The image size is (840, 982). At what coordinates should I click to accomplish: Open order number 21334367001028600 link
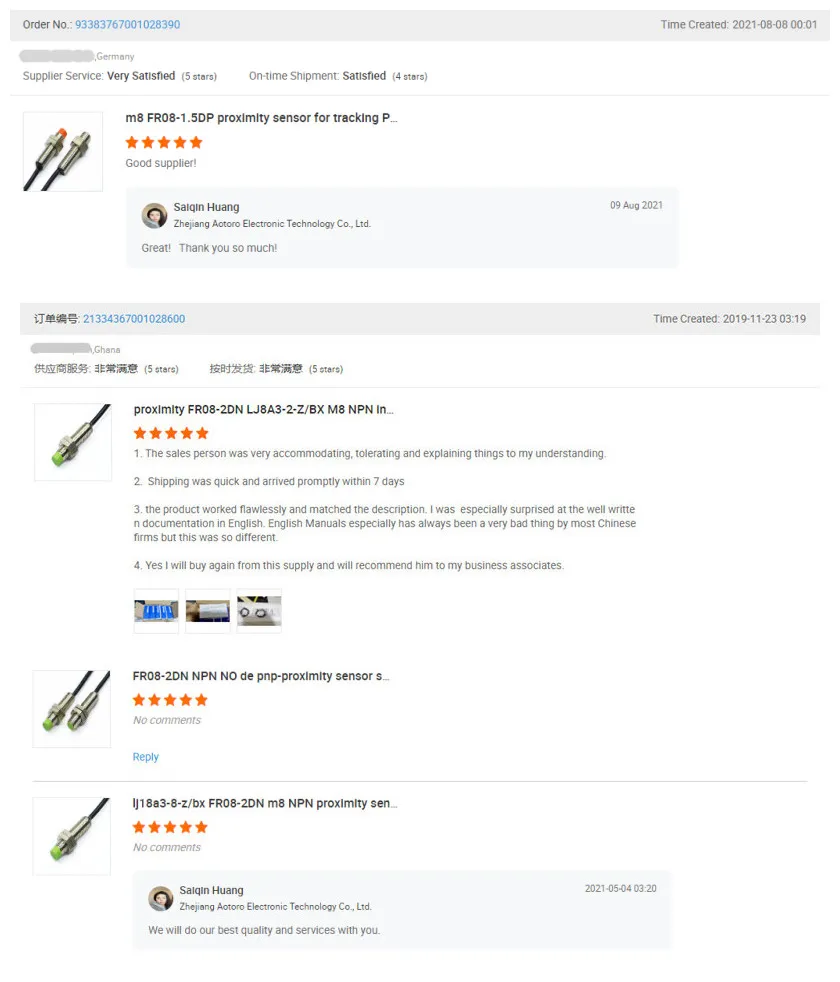point(134,319)
